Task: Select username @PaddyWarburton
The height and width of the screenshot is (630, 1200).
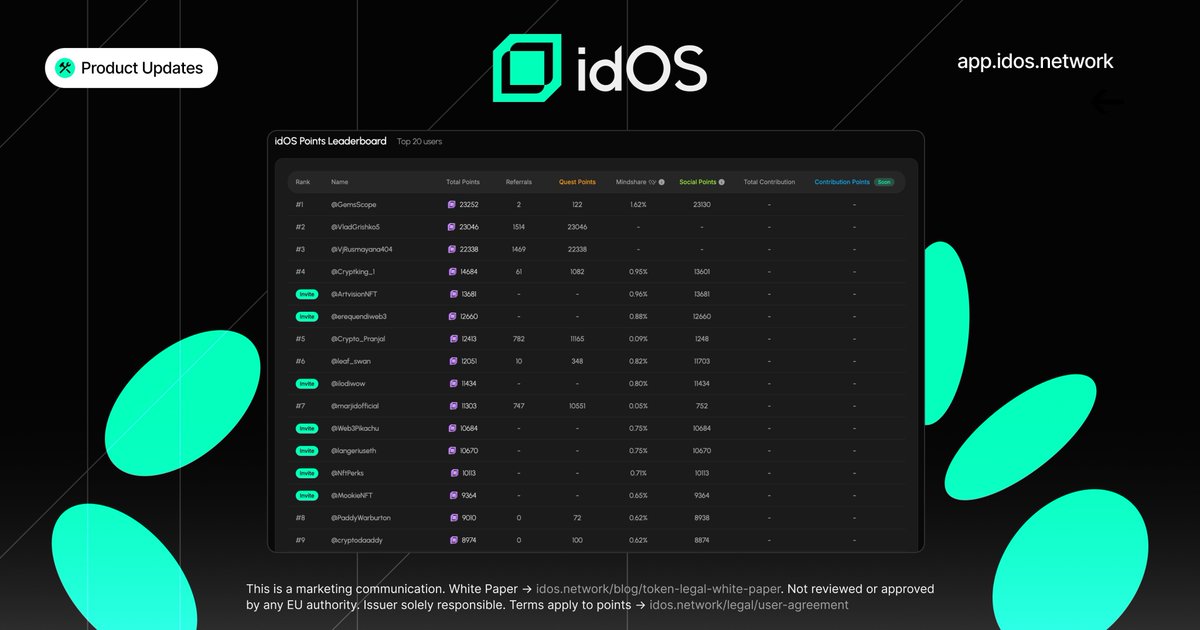Action: pyautogui.click(x=361, y=518)
